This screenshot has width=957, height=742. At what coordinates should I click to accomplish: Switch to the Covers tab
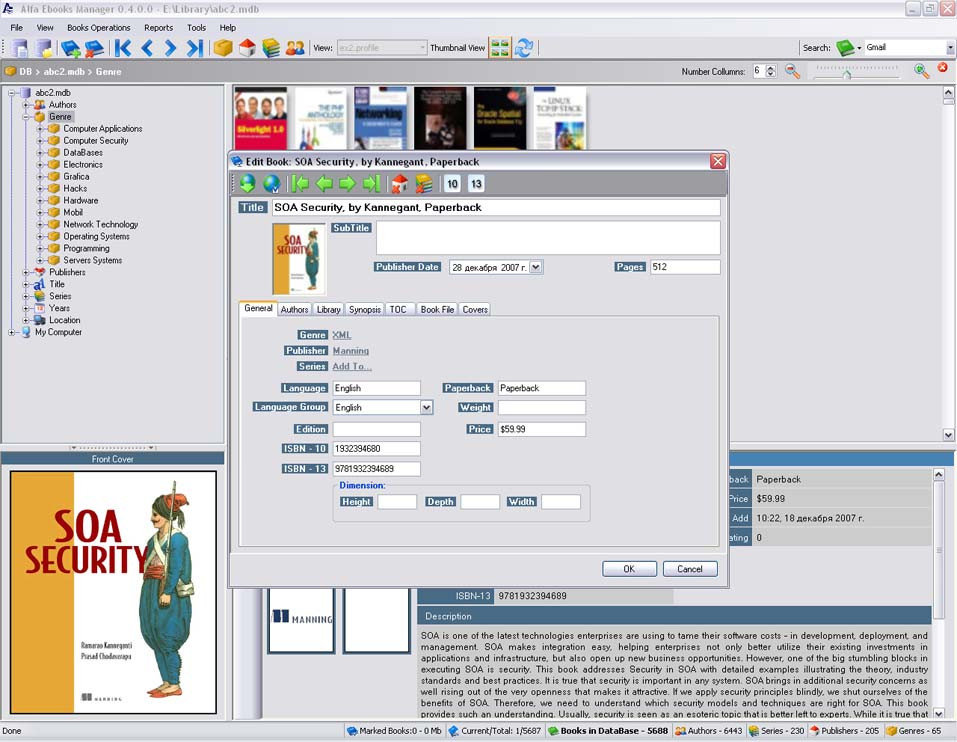[475, 309]
